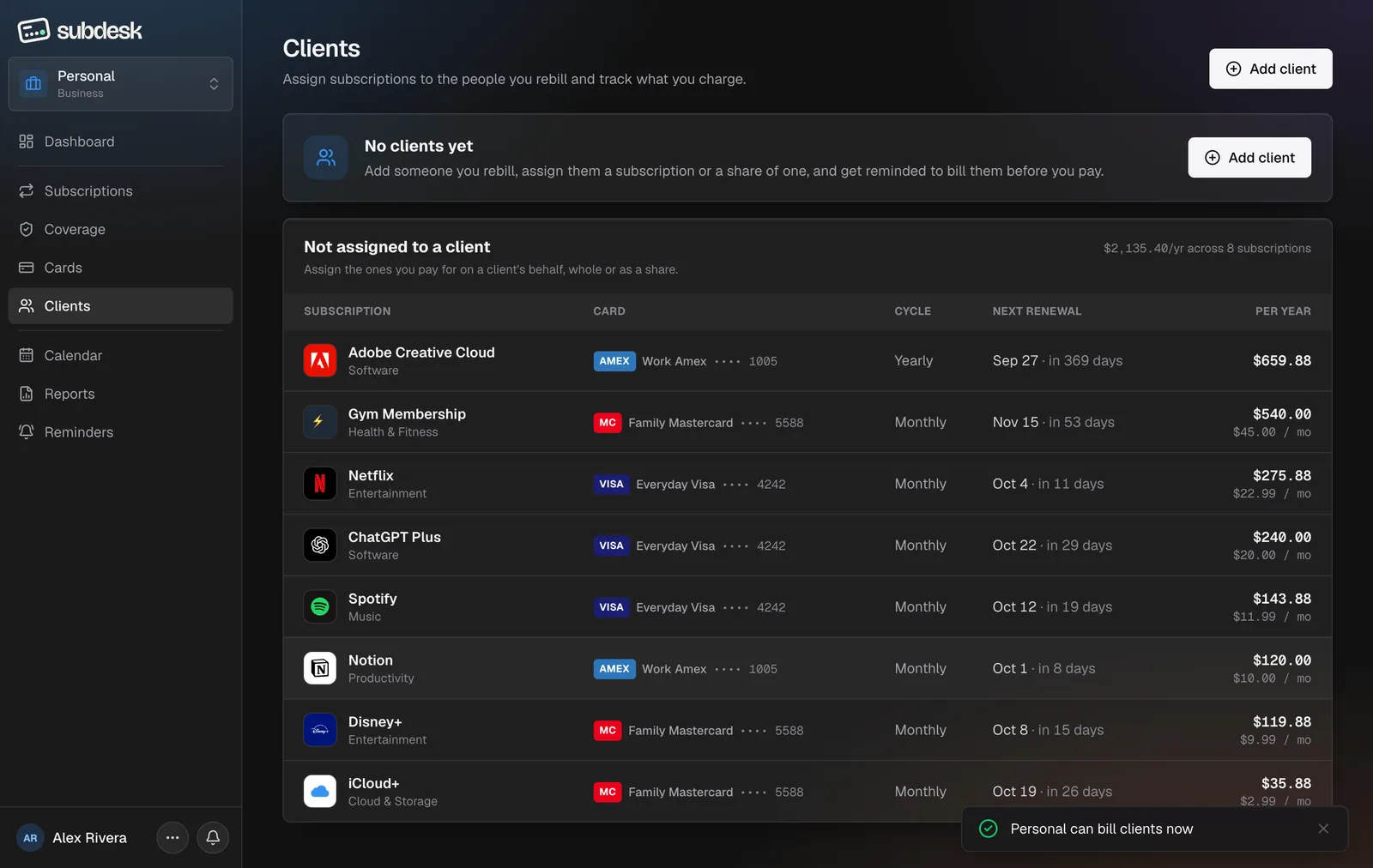
Task: Click Add client in the page header
Action: tap(1271, 69)
